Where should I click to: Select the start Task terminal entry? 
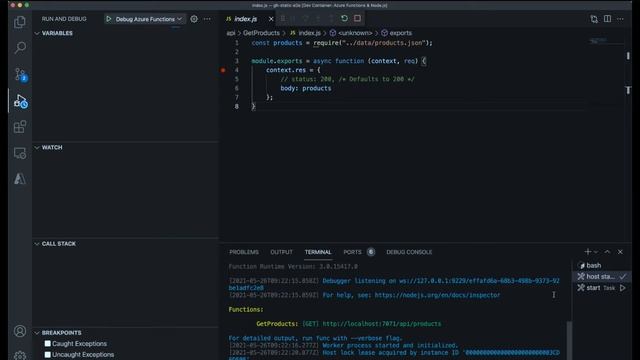pyautogui.click(x=602, y=288)
